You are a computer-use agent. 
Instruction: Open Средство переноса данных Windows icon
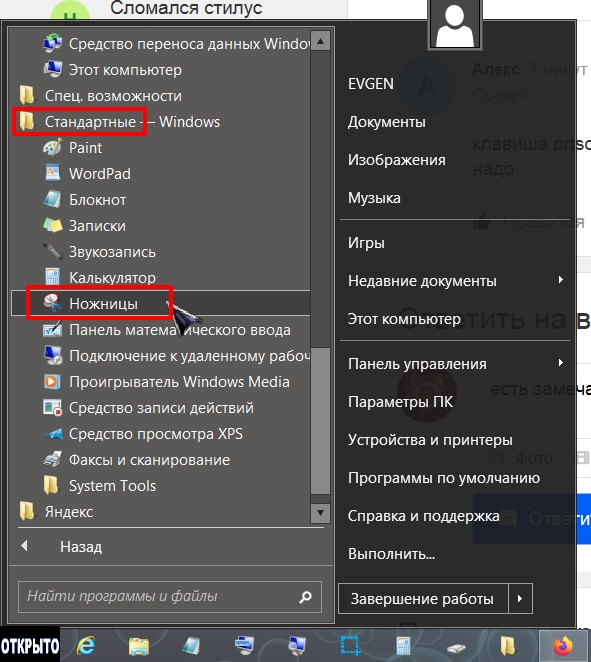(52, 44)
